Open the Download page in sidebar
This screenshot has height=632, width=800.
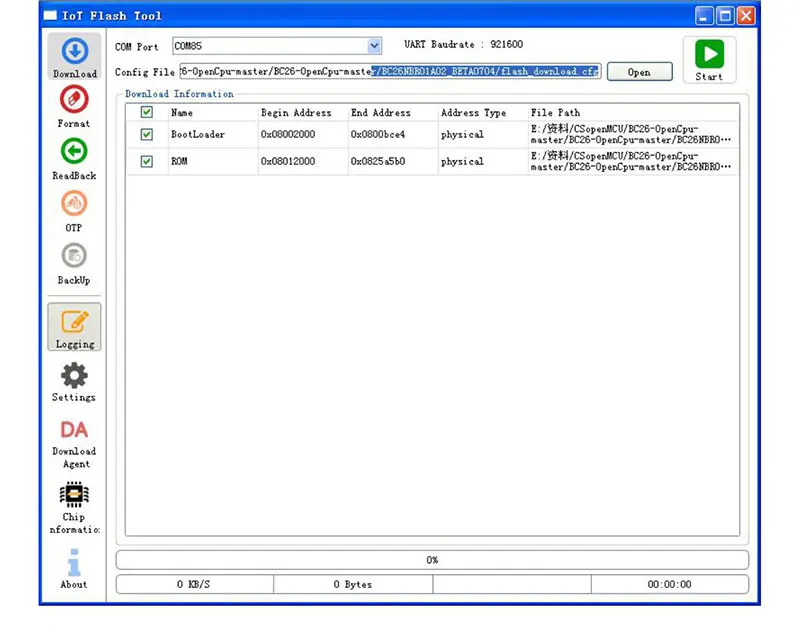[74, 56]
